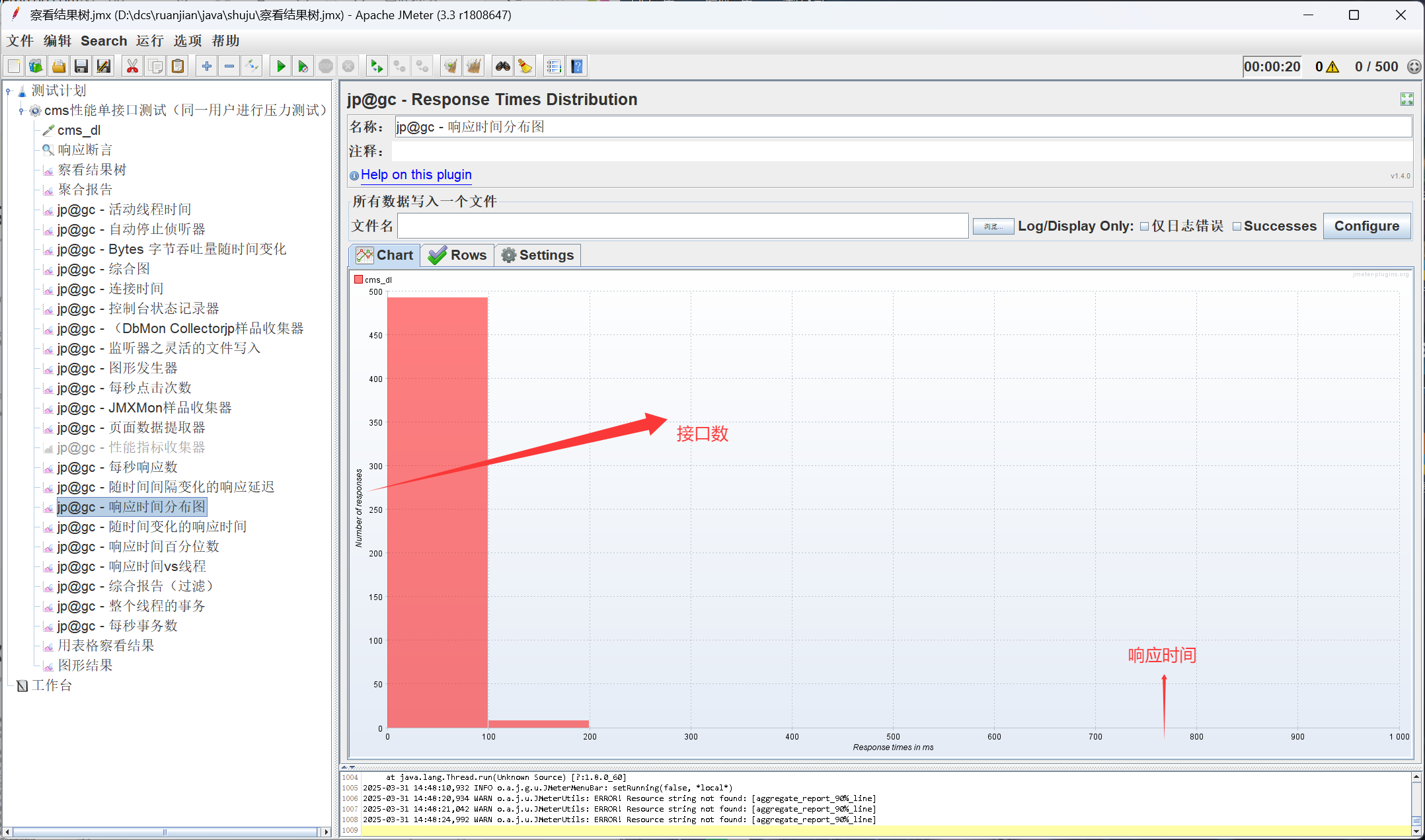Enable the 仅日志错误 checkbox
The image size is (1425, 840).
pyautogui.click(x=1144, y=227)
